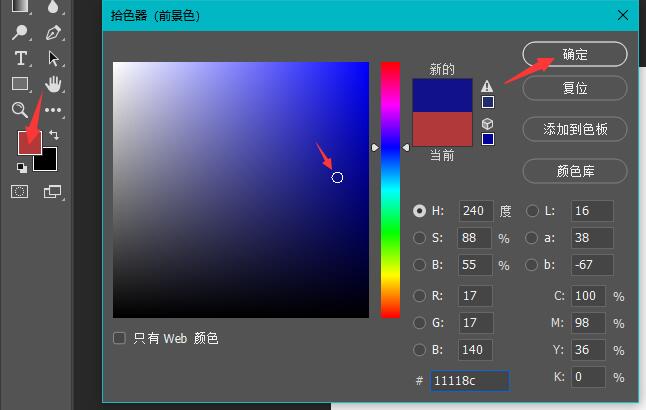646x410 pixels.
Task: Open the Edit Toolbar three-dots menu
Action: click(x=53, y=110)
